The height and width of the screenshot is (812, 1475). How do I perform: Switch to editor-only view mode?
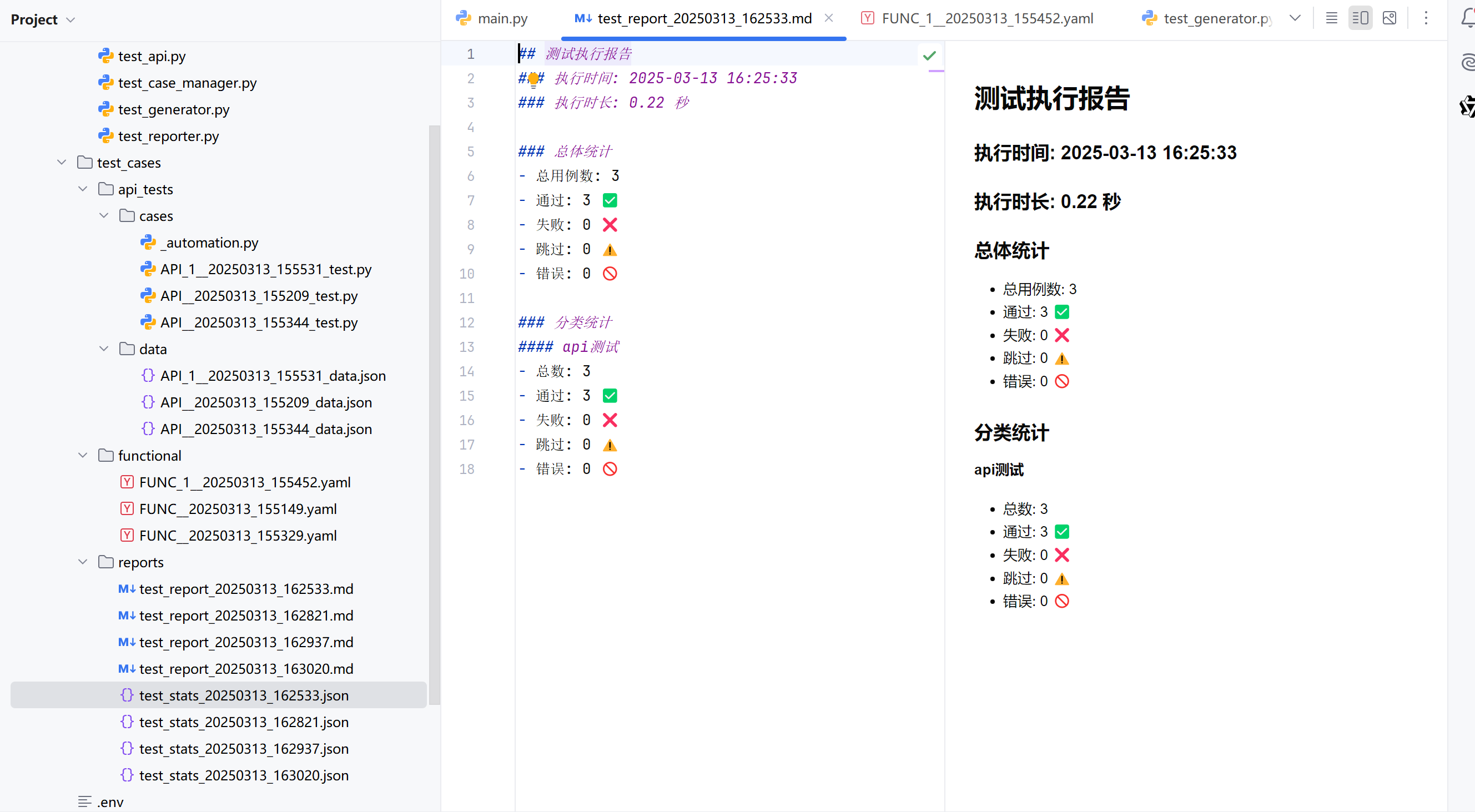point(1331,18)
